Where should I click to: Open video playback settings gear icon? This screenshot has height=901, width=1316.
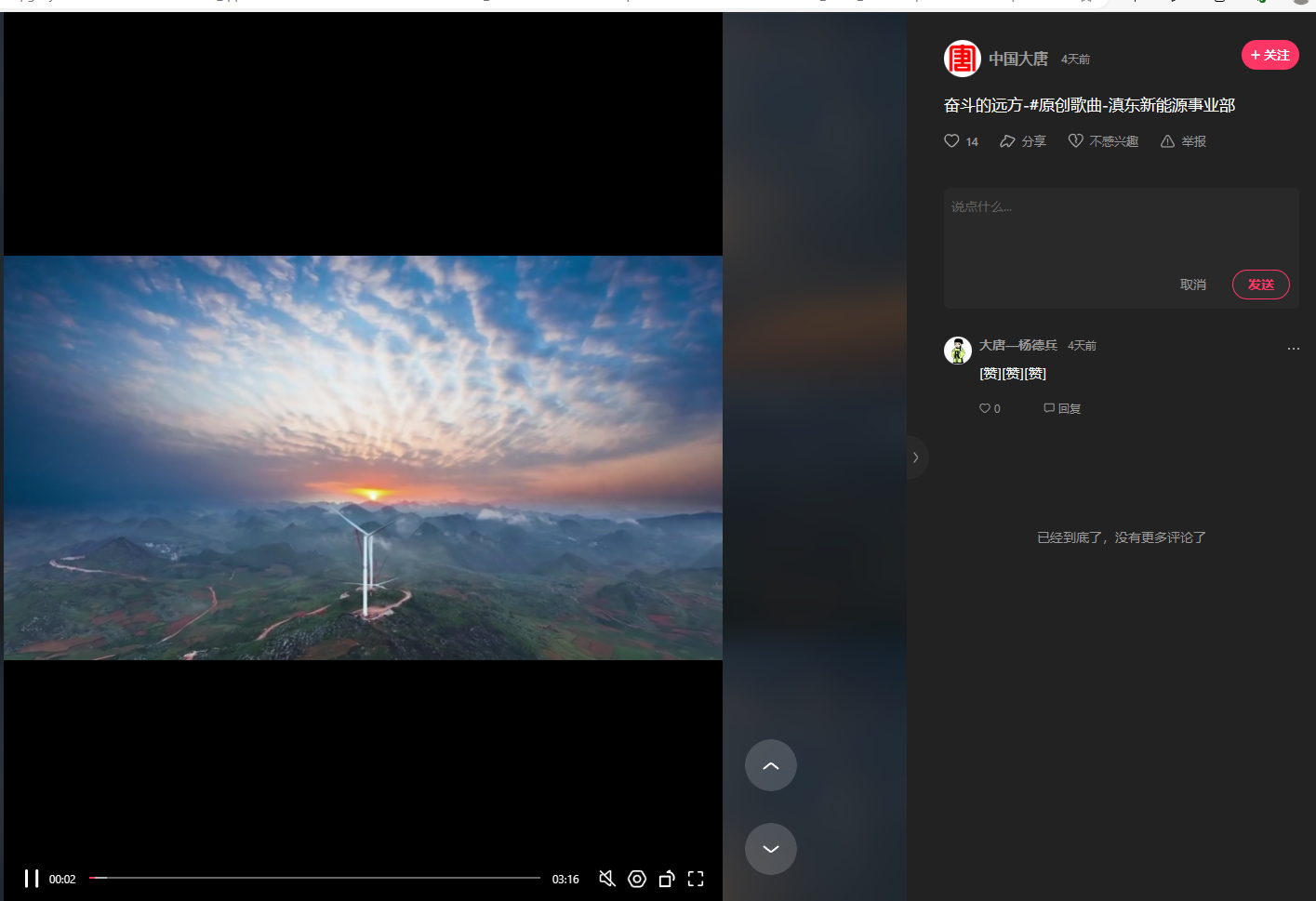click(637, 878)
